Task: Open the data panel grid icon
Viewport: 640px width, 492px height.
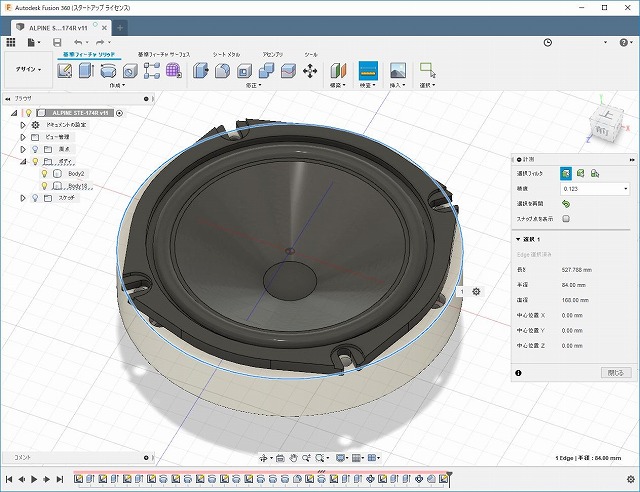Action: coord(11,42)
